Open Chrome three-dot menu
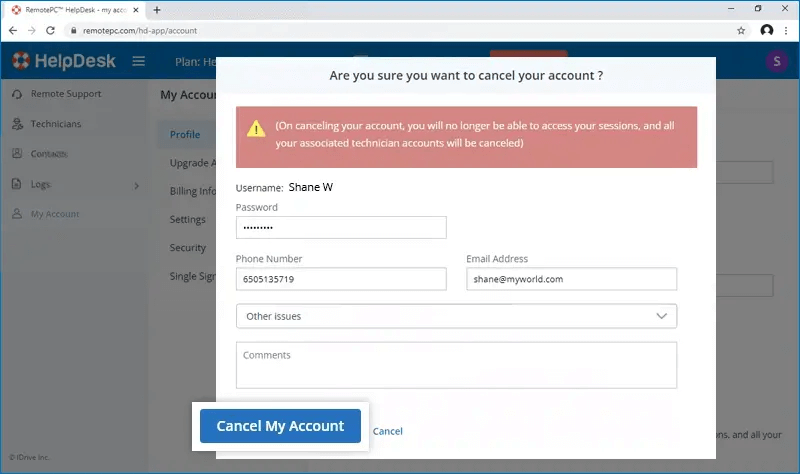The image size is (800, 474). pyautogui.click(x=787, y=31)
